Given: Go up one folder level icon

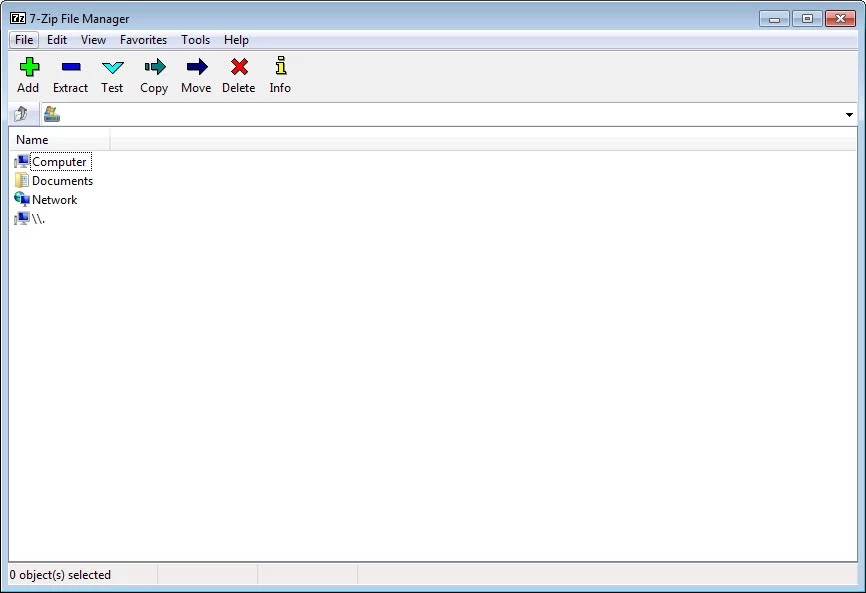Looking at the screenshot, I should (x=21, y=114).
